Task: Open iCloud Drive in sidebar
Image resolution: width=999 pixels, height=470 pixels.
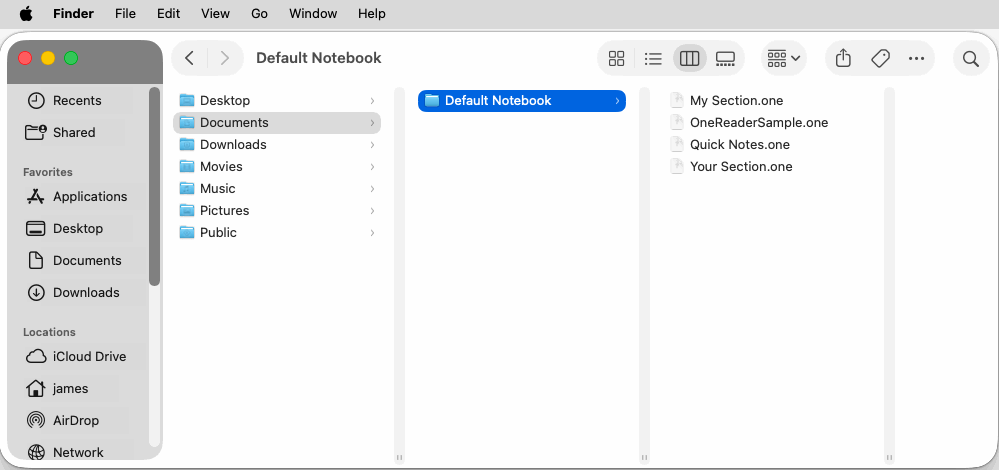Action: pos(89,356)
